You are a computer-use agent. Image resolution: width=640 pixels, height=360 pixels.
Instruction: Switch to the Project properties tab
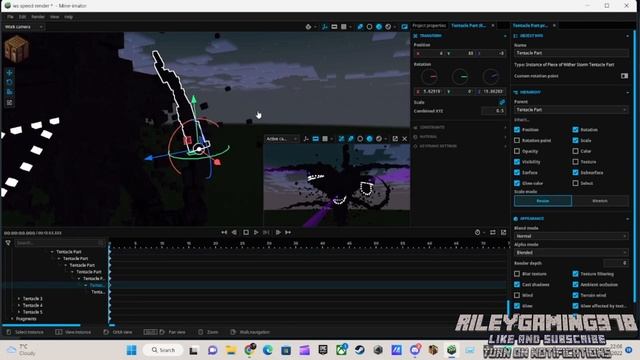(429, 25)
